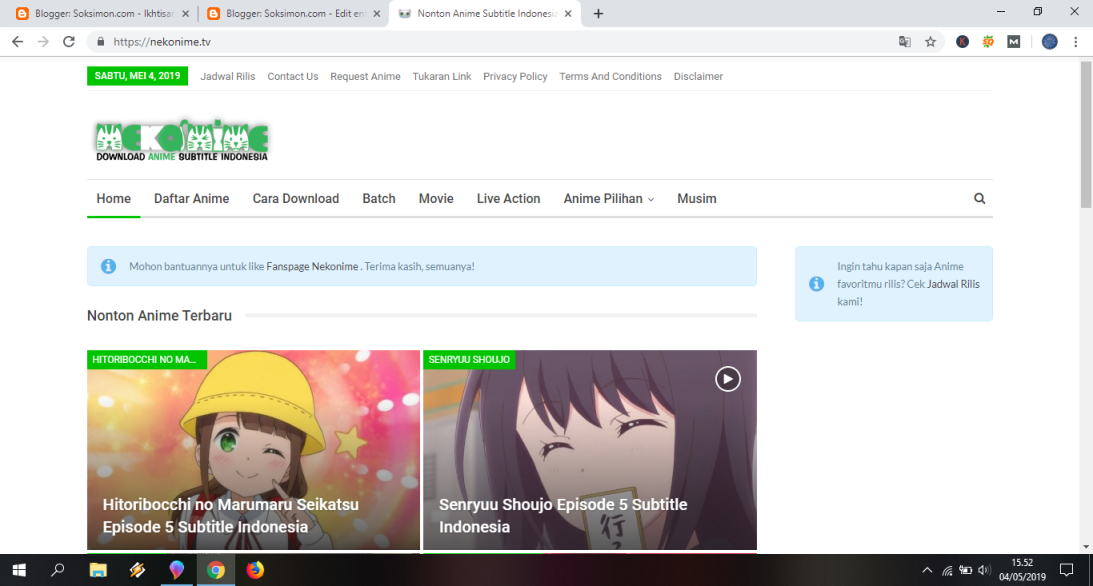Click the scrollbar down arrow
This screenshot has width=1093, height=586.
coord(1086,547)
